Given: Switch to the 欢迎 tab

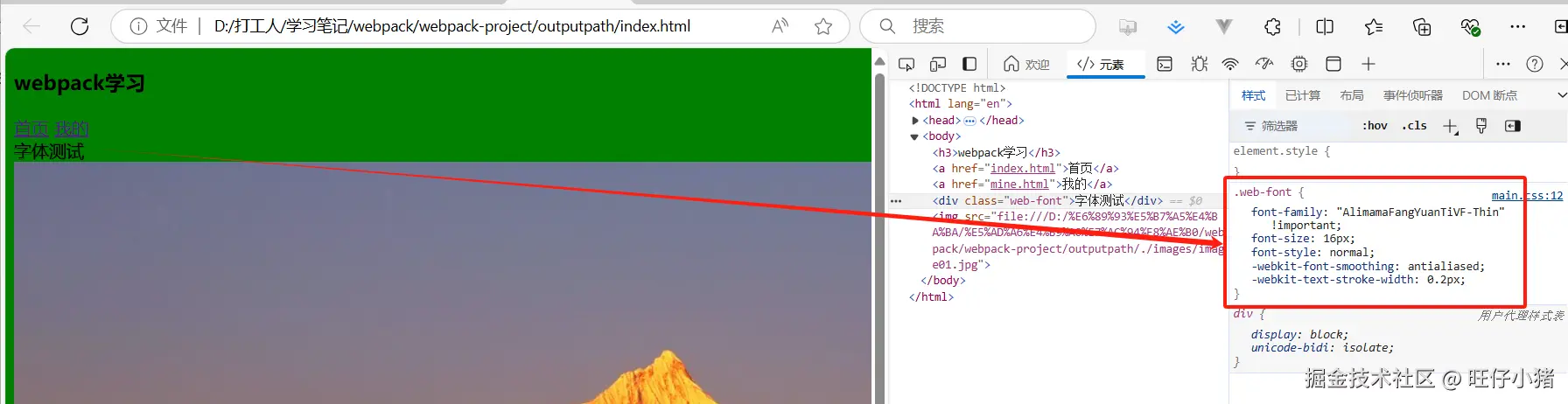Looking at the screenshot, I should click(1026, 64).
